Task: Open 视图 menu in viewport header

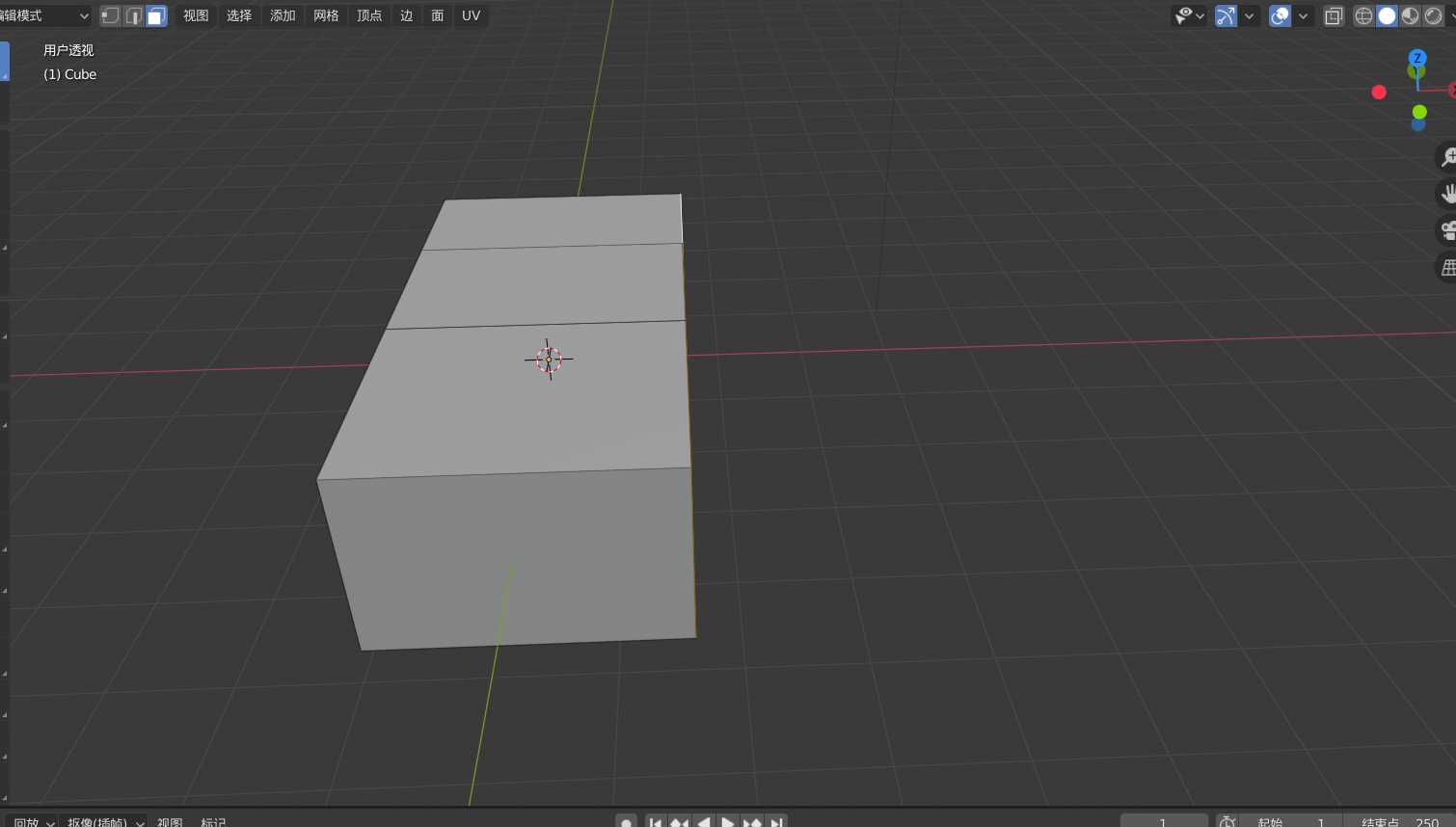Action: point(196,15)
